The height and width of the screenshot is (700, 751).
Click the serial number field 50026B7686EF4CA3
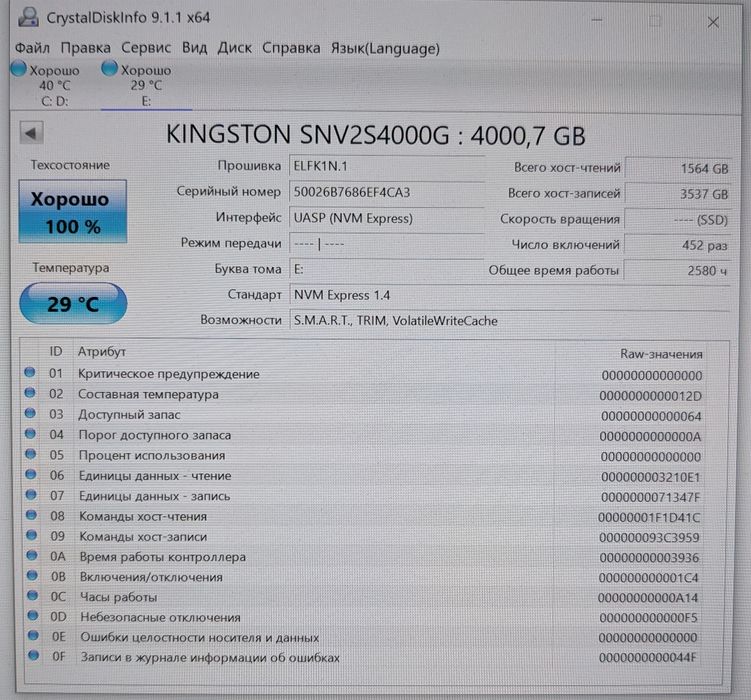[x=387, y=192]
